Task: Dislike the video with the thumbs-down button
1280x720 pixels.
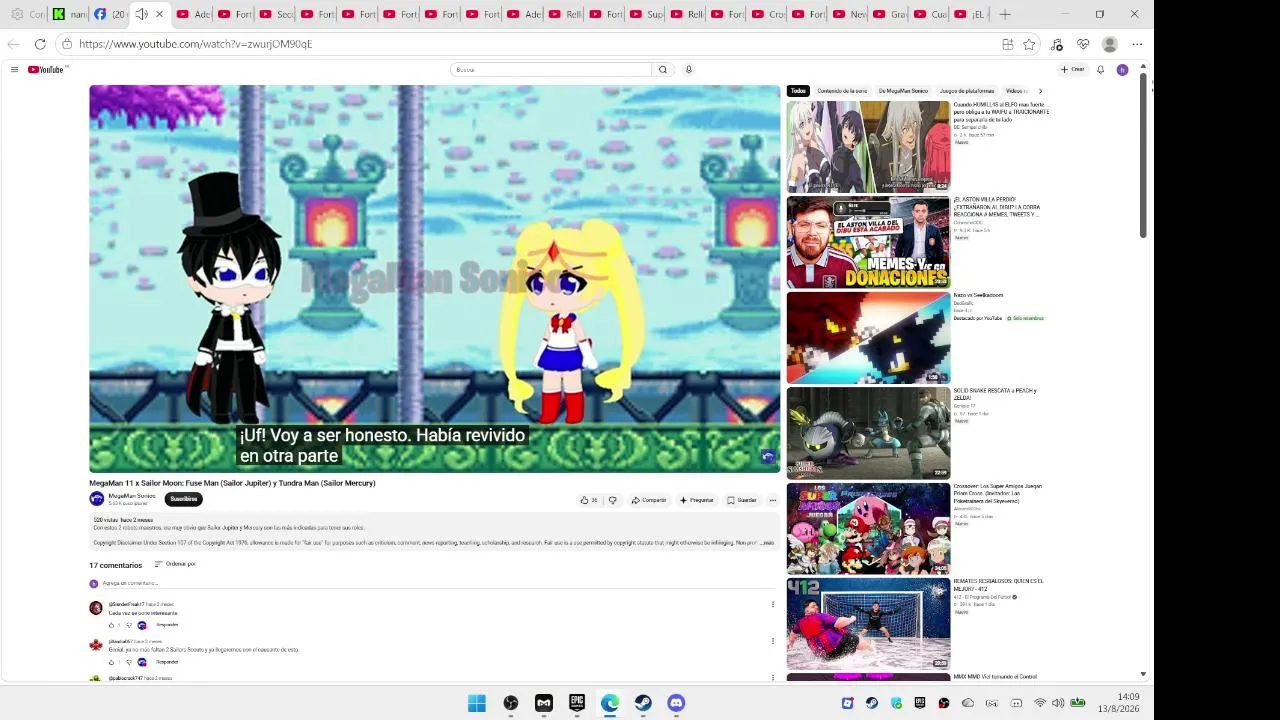Action: 612,500
